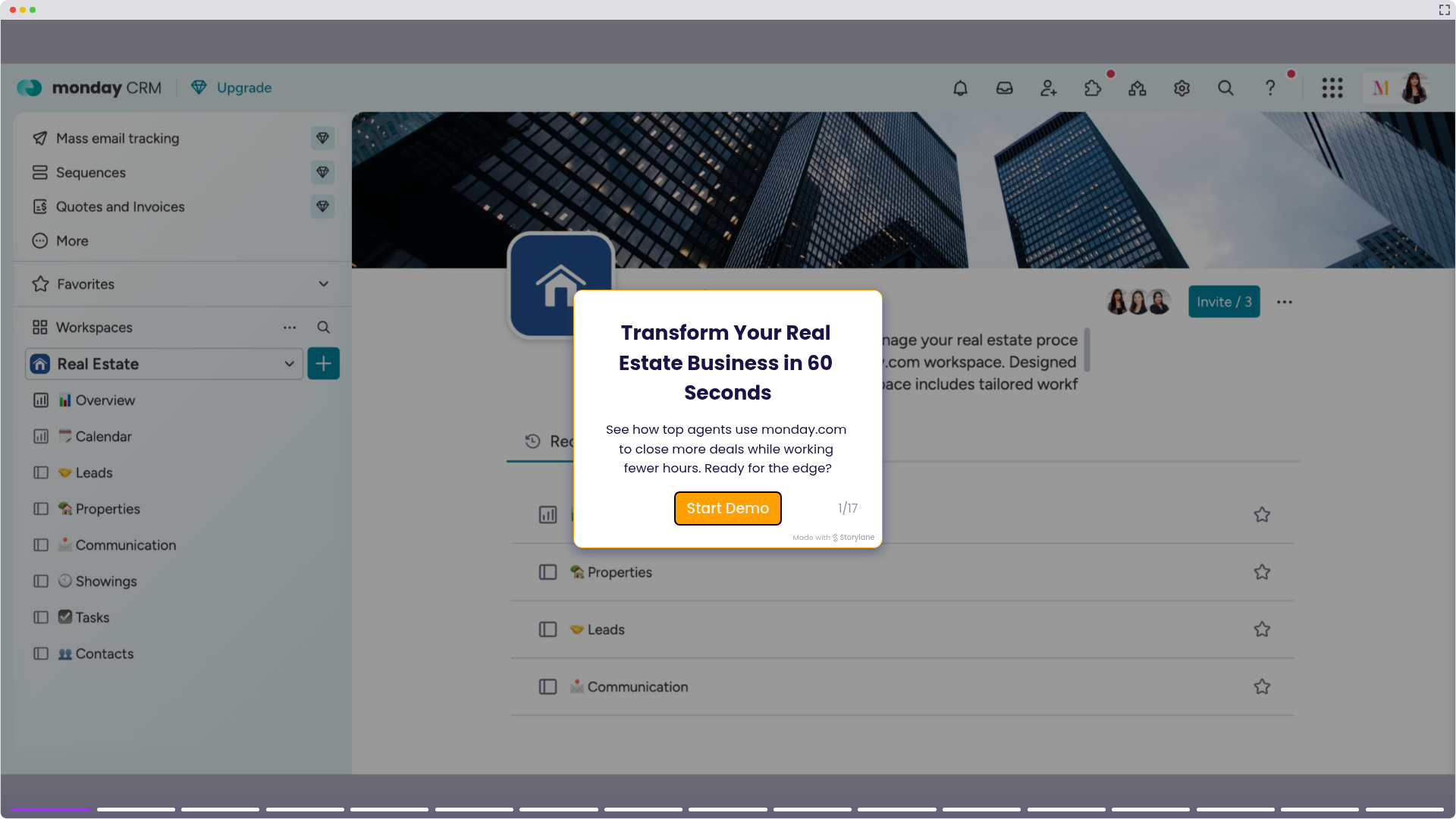The image size is (1456, 819).
Task: Open the Sequences sidebar item
Action: point(91,172)
